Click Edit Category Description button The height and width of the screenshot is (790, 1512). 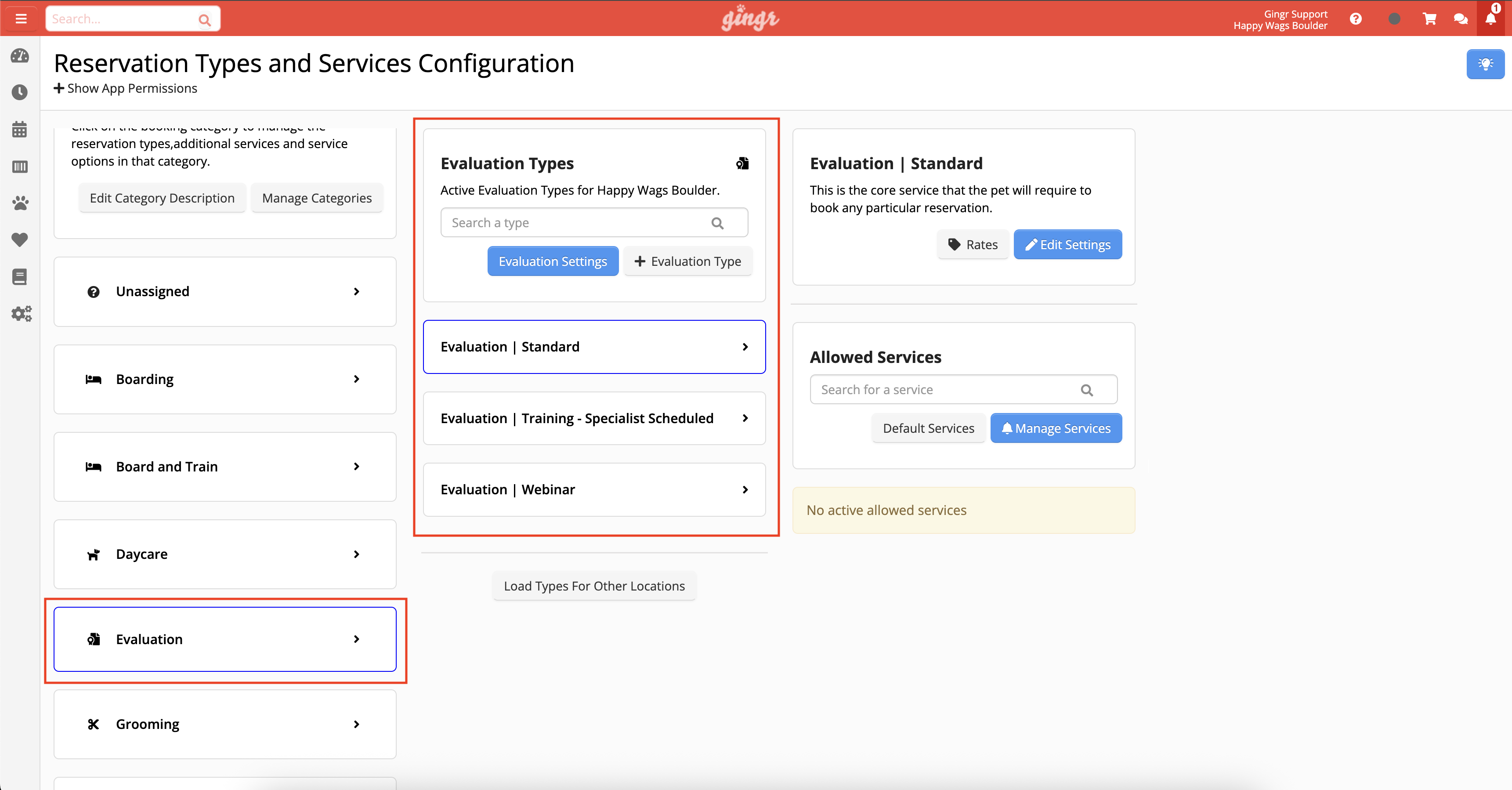coord(162,199)
